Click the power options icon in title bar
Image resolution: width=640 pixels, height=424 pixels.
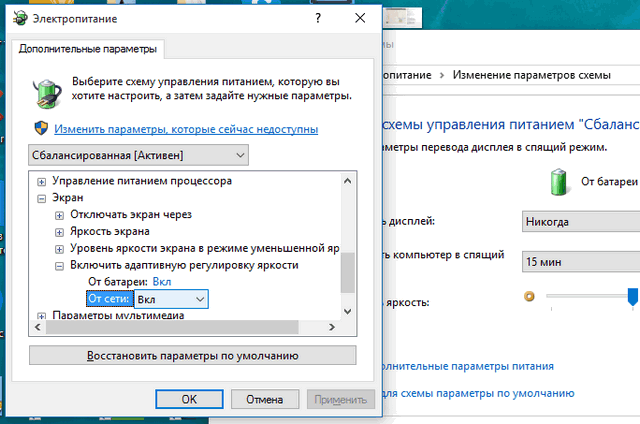tap(20, 18)
